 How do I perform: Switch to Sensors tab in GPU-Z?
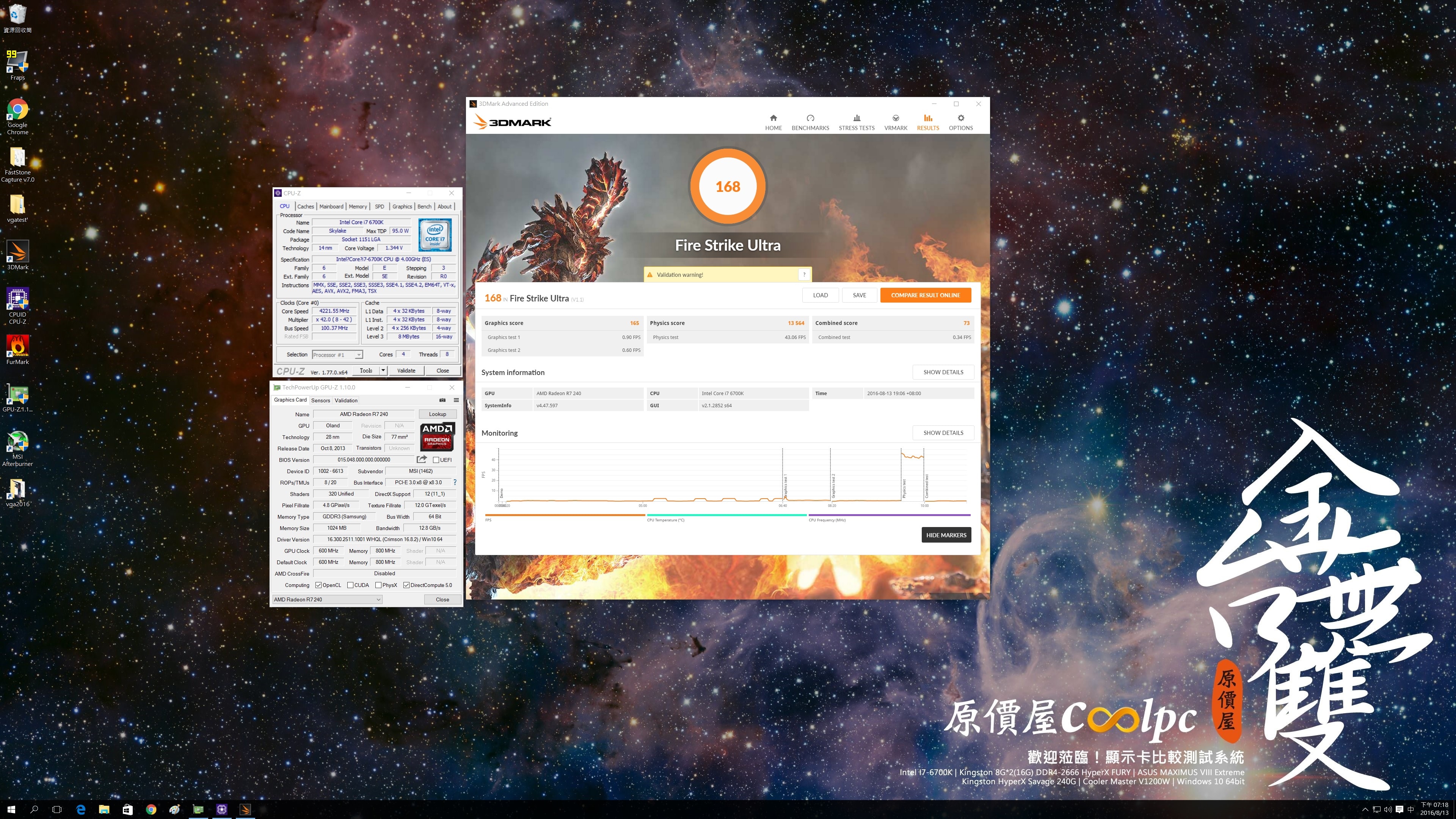click(320, 400)
